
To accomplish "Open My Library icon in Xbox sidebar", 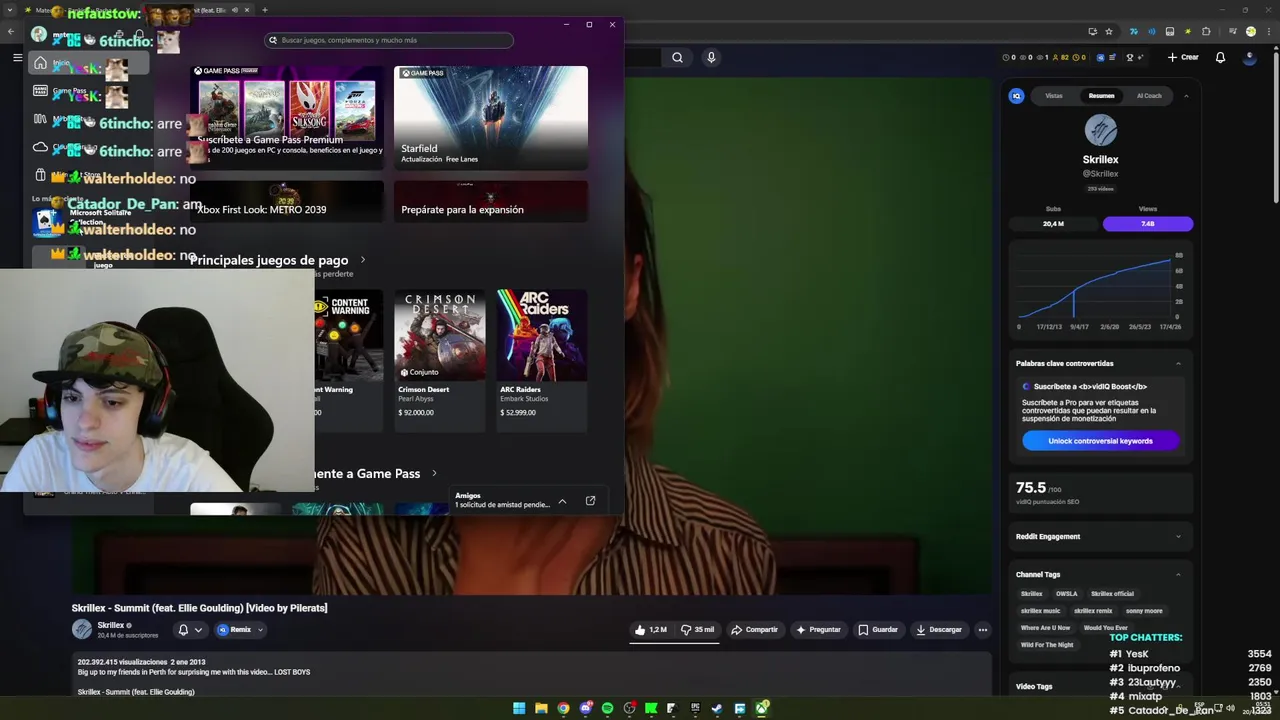I will 40,119.
